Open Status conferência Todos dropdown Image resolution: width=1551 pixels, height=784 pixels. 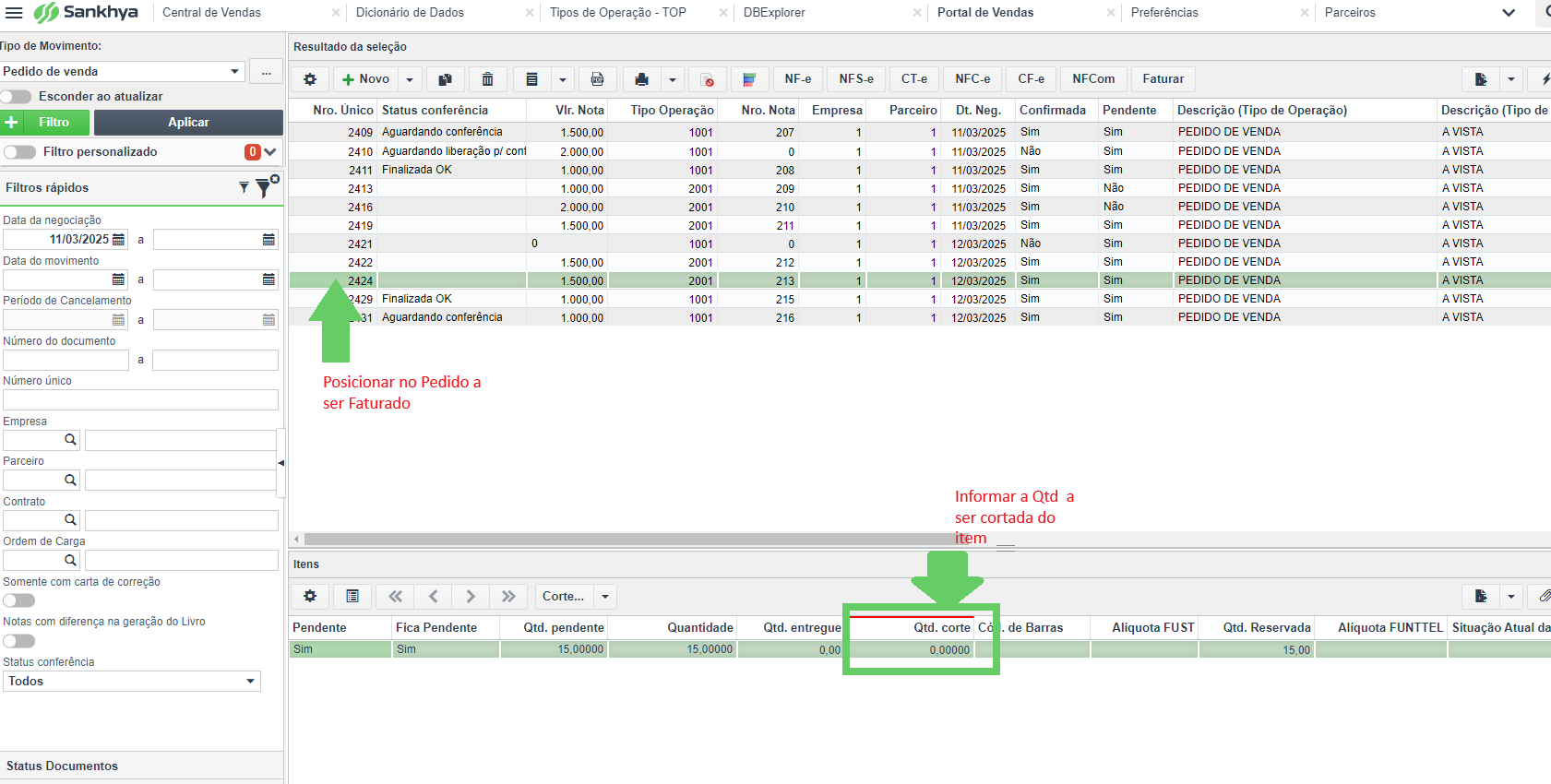coord(132,682)
